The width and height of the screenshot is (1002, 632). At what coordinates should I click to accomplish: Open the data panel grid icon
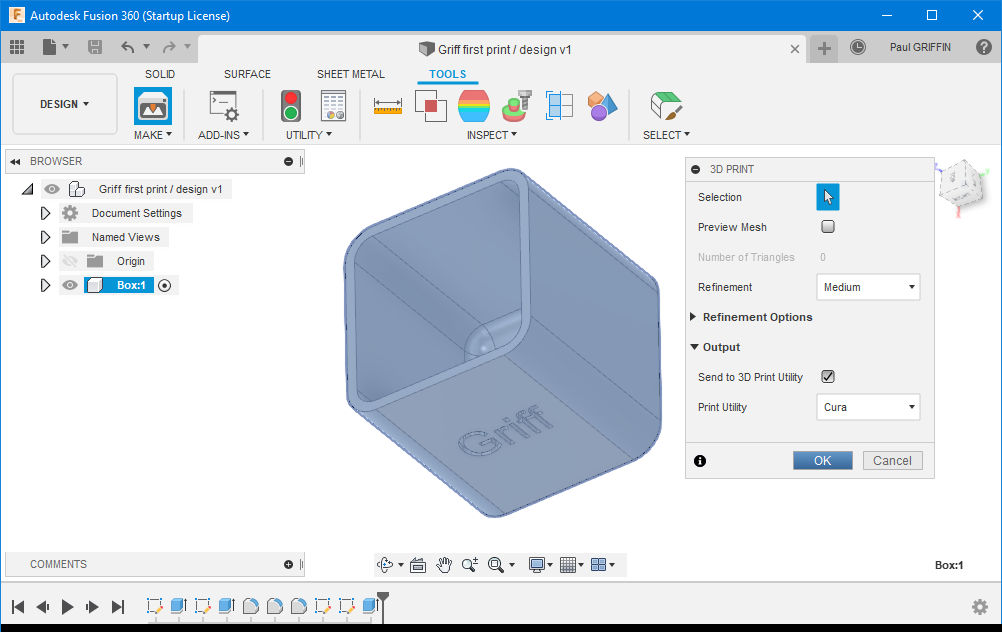(17, 47)
